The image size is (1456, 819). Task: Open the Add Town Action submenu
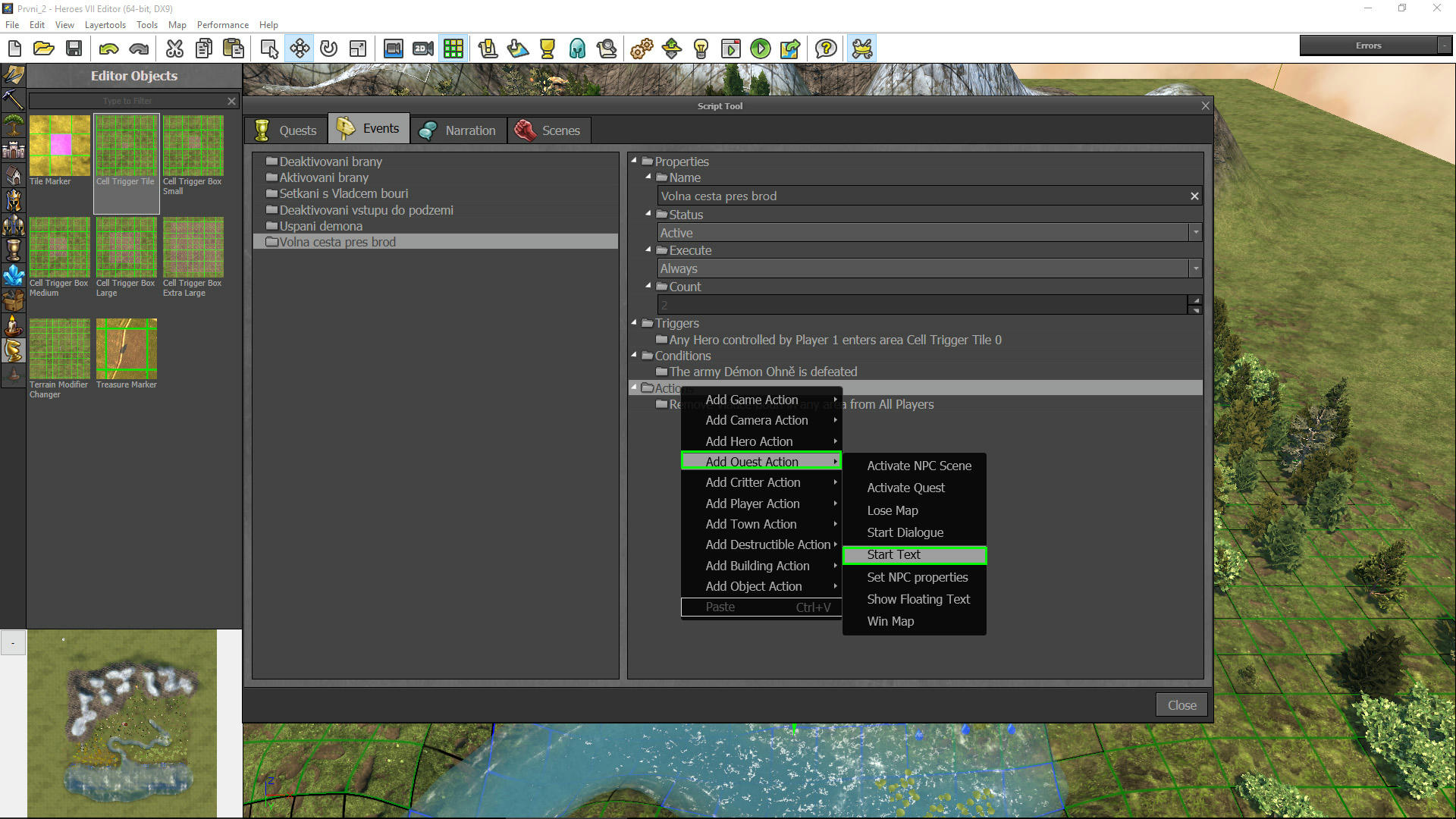click(x=761, y=524)
